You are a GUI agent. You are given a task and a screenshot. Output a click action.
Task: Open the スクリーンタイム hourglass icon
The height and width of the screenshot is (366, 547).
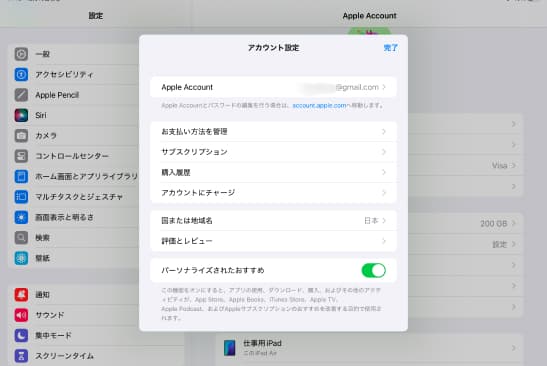click(21, 356)
